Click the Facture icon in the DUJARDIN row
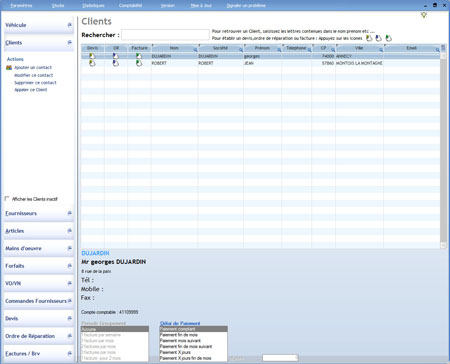This screenshot has width=450, height=364. point(139,56)
